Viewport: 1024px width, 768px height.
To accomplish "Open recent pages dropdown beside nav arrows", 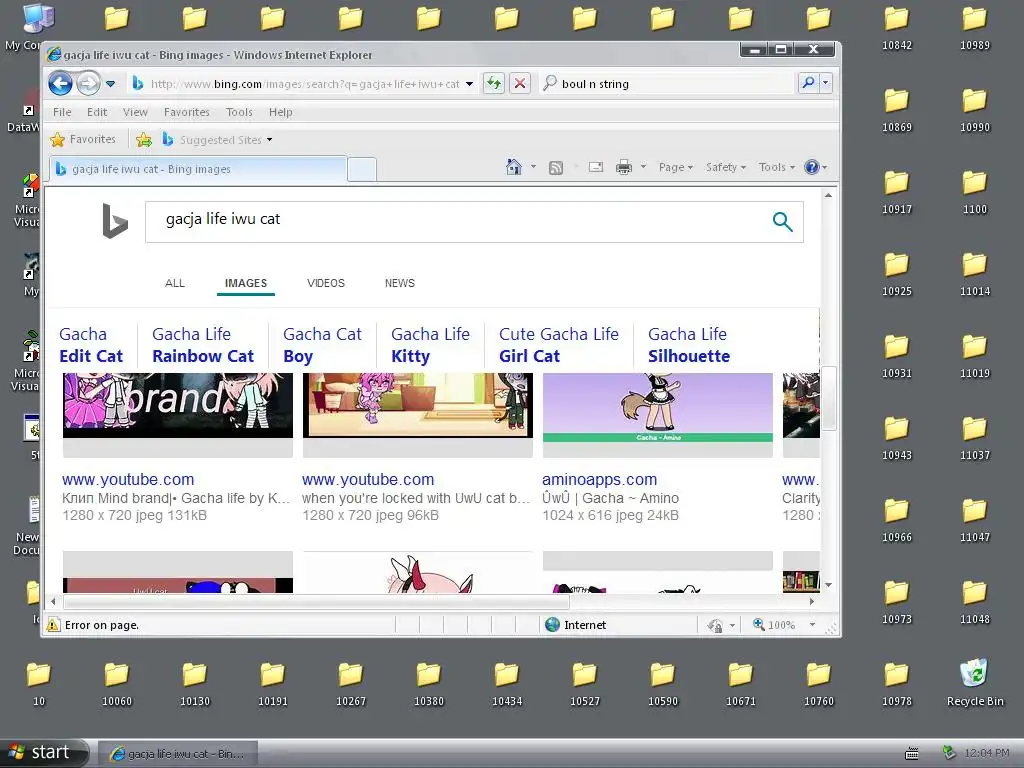I will (x=110, y=84).
